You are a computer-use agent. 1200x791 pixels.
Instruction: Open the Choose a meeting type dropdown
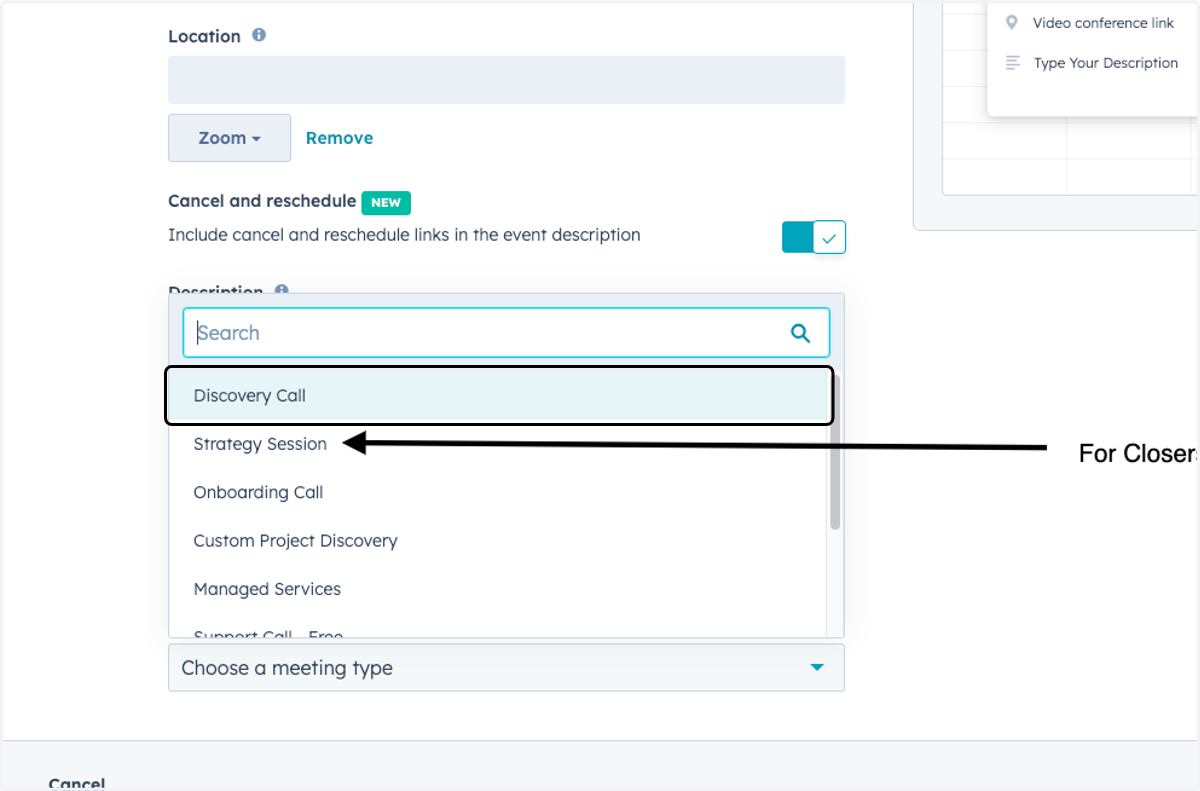(506, 668)
